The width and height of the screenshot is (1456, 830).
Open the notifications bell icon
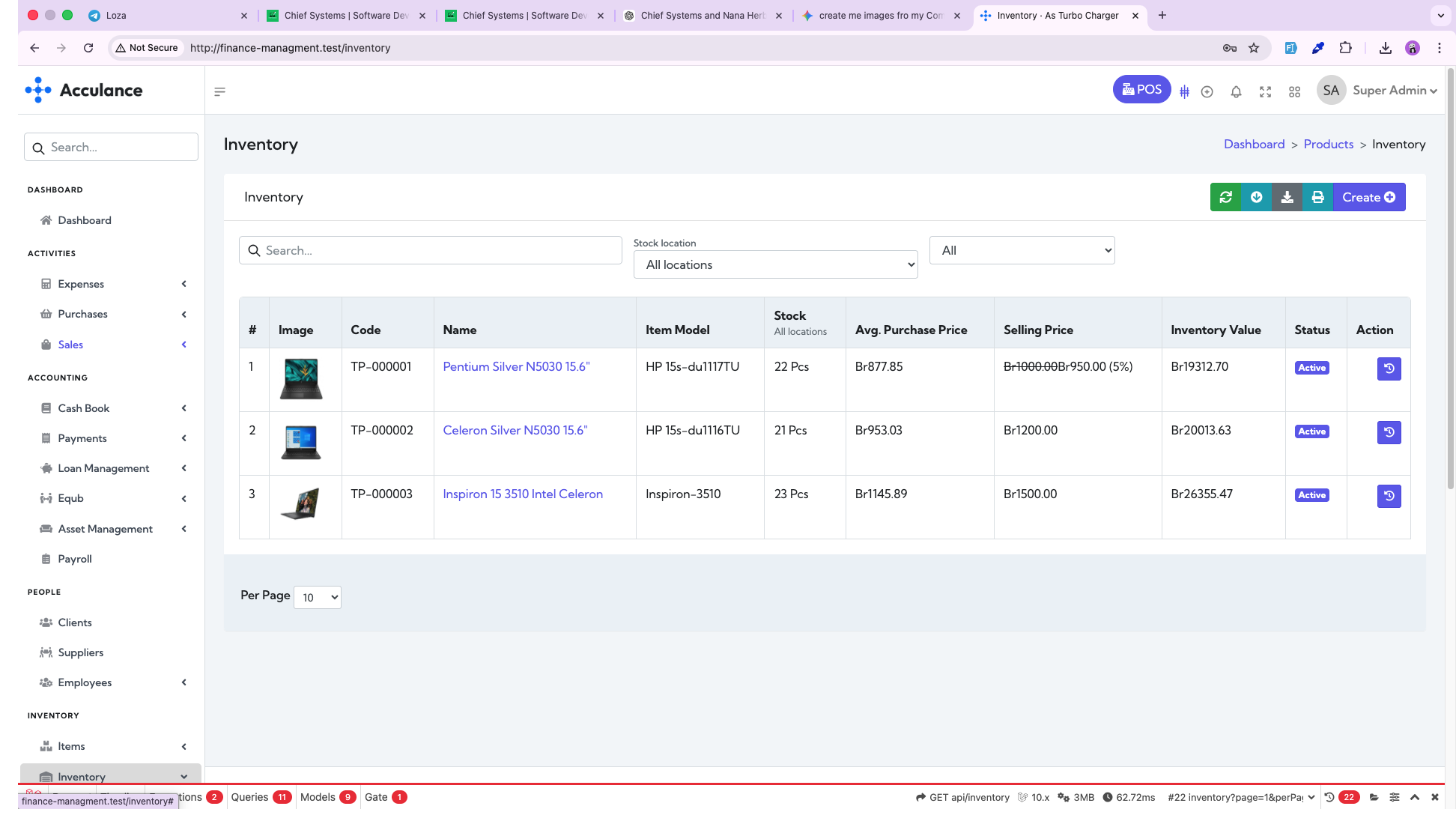click(1236, 91)
